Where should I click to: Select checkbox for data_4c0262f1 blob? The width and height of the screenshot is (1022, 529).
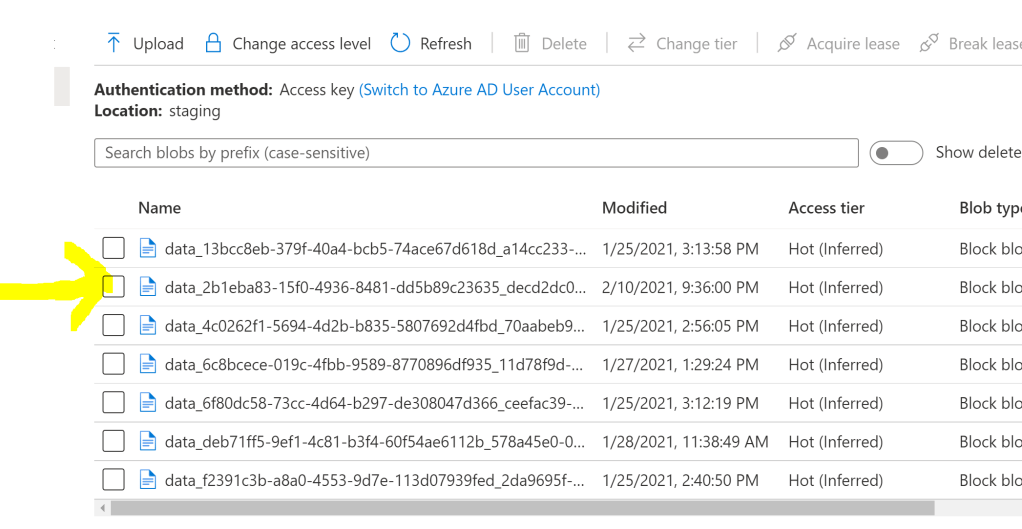114,326
